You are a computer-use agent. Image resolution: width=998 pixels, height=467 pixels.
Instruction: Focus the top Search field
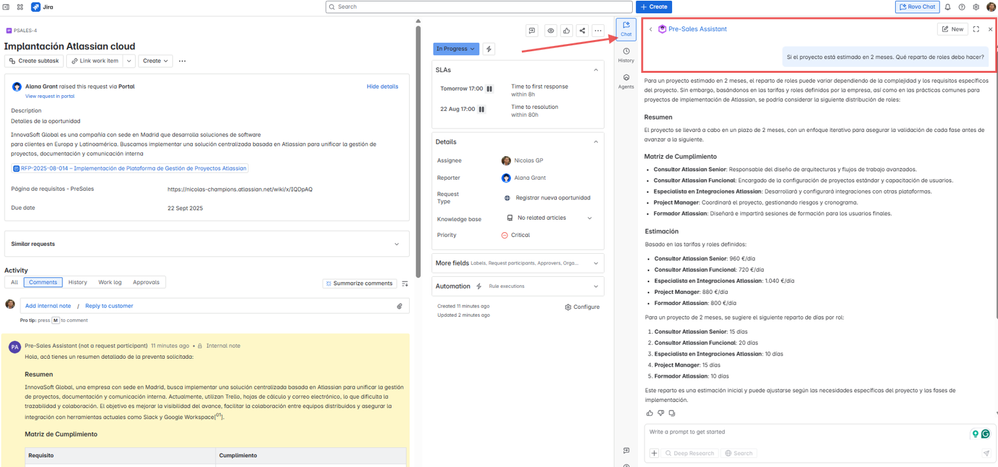tap(479, 7)
